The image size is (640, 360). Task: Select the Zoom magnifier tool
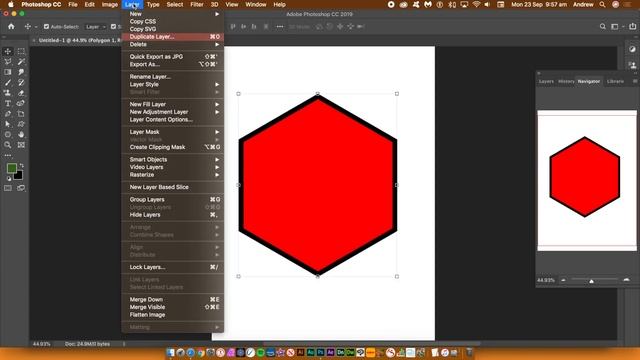click(x=8, y=145)
